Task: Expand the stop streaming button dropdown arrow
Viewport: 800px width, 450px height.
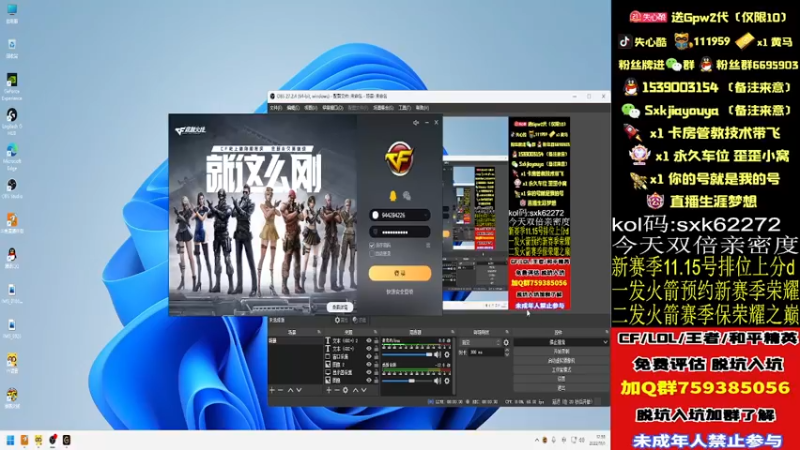Action: [606, 342]
